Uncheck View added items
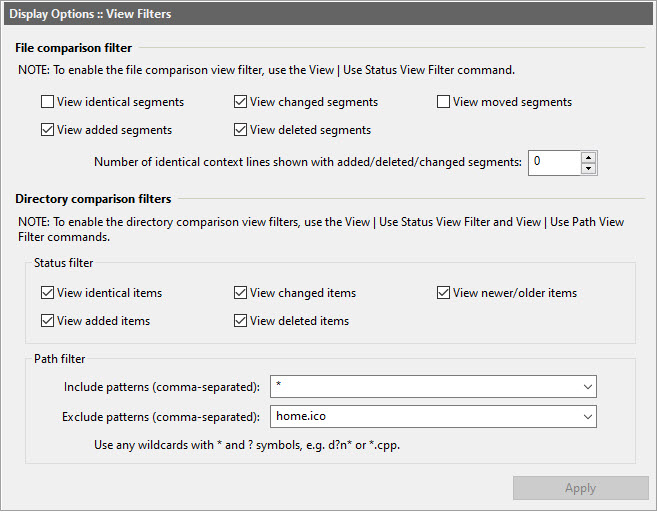Image resolution: width=658 pixels, height=512 pixels. point(48,321)
